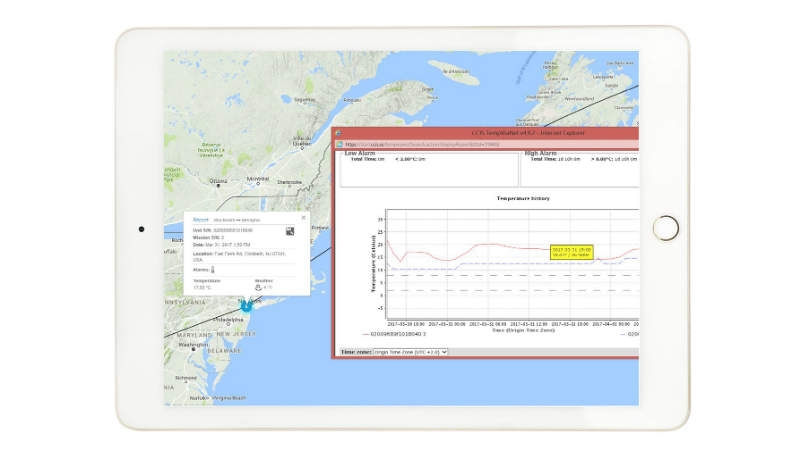Click the weather icon in the popup
Image resolution: width=800 pixels, height=450 pixels.
coord(259,289)
